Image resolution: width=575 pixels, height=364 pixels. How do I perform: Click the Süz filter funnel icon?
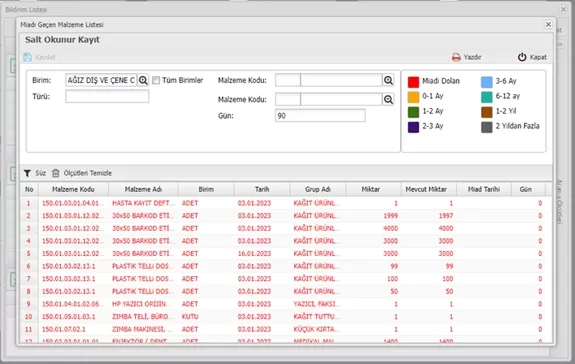[27, 173]
